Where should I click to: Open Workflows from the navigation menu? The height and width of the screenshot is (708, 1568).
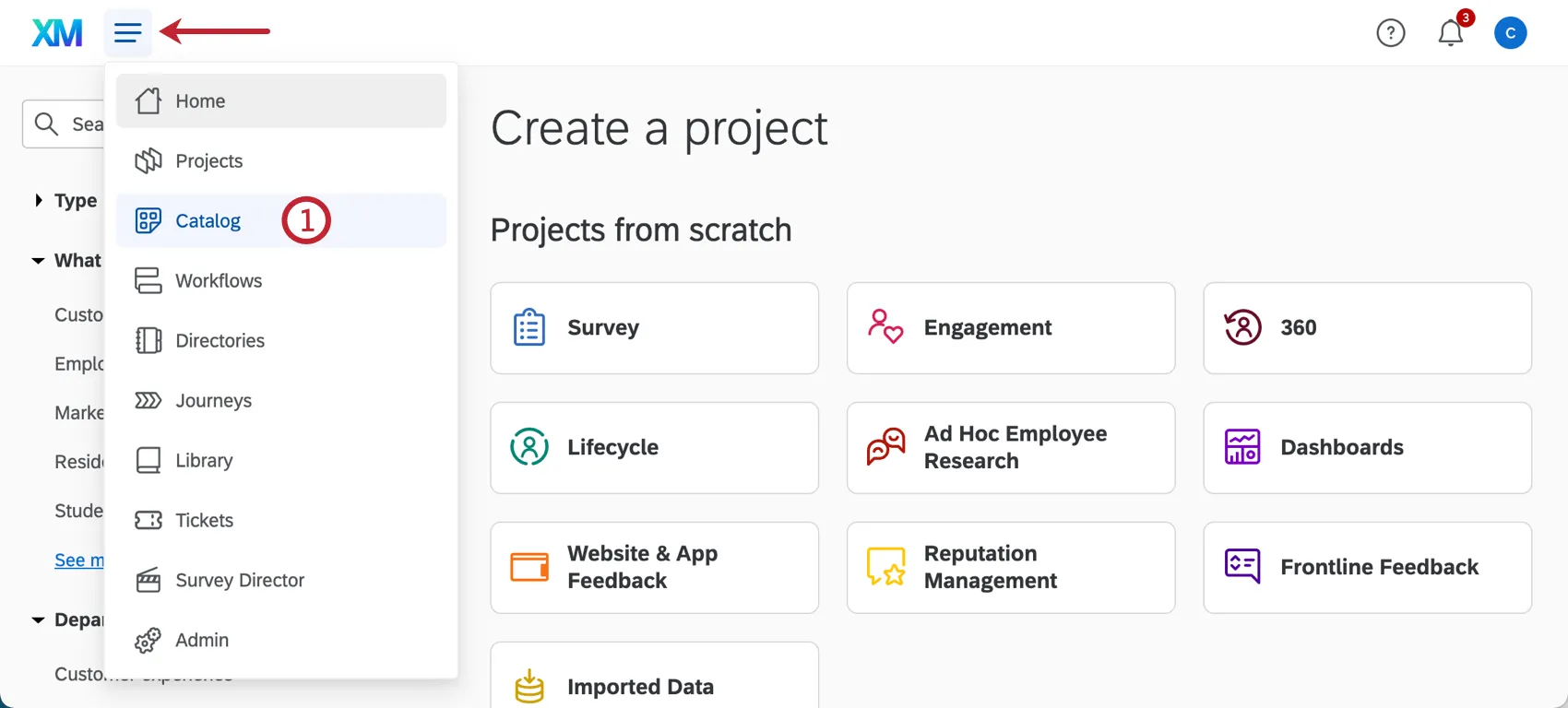(218, 281)
